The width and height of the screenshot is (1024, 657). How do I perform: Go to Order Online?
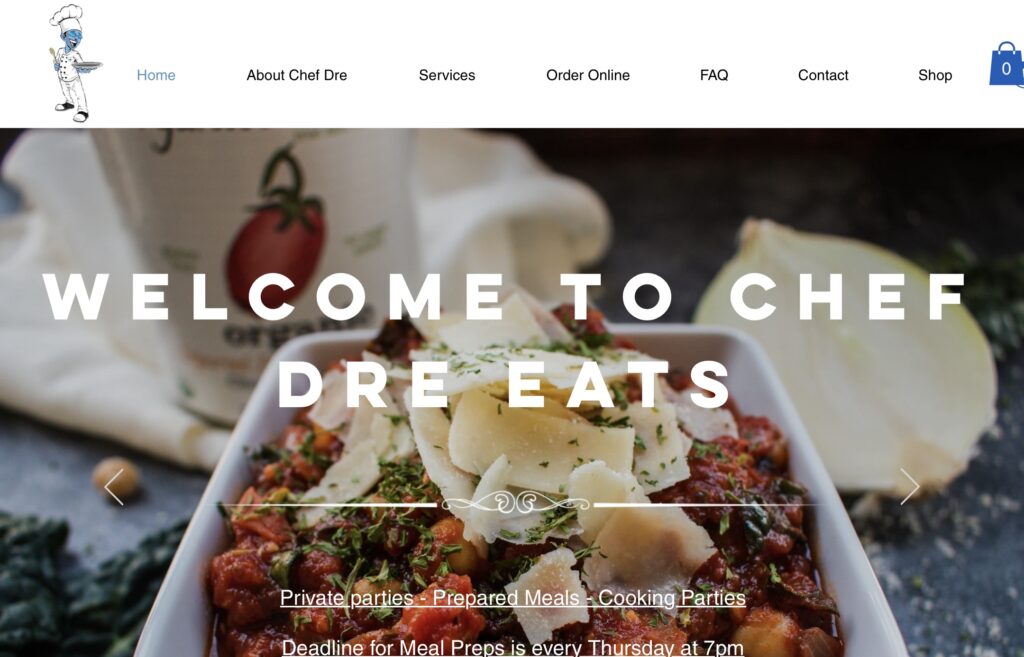point(588,75)
